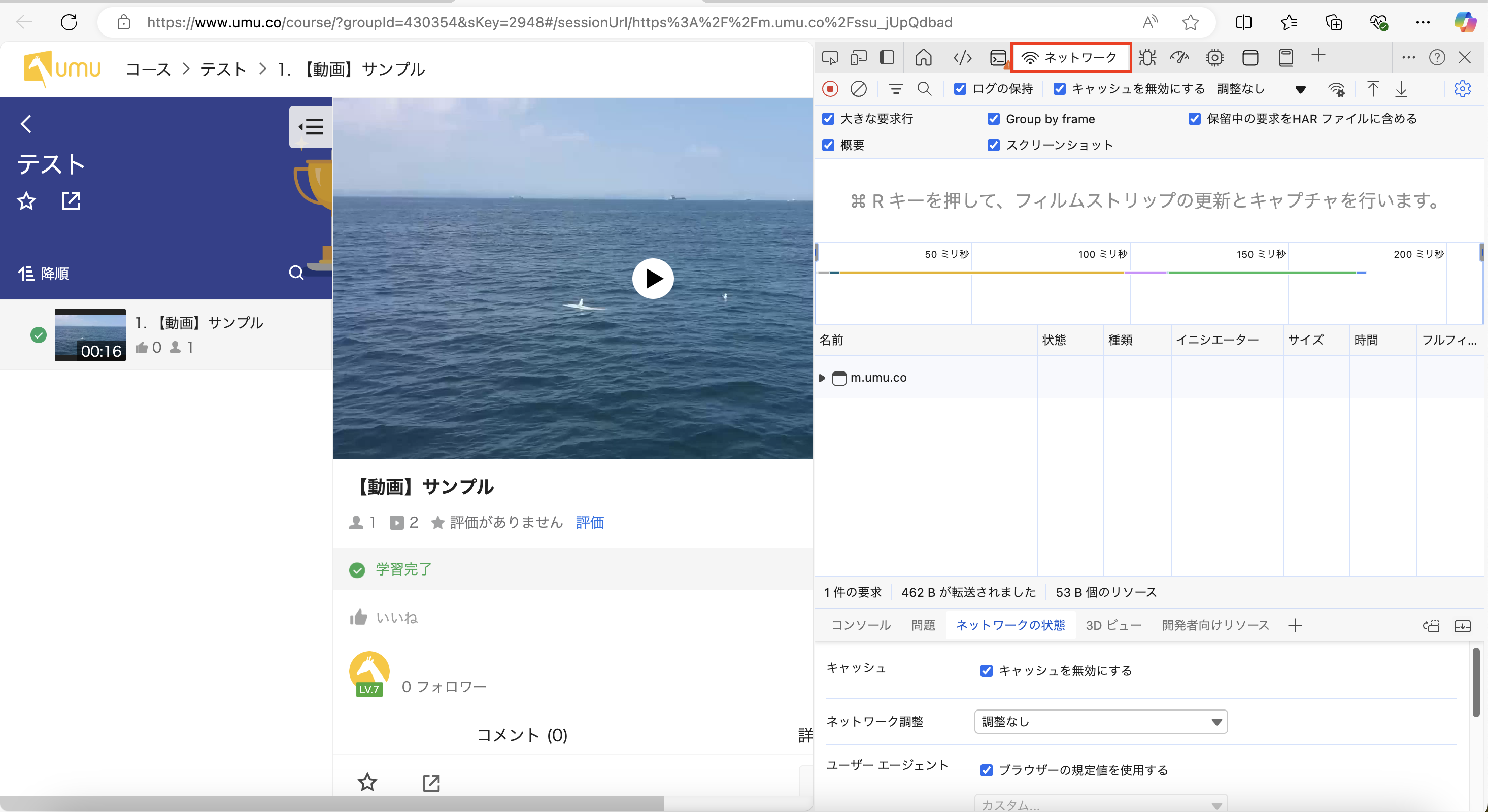1488x812 pixels.
Task: Switch to the コンソール drawer tab
Action: tap(861, 625)
